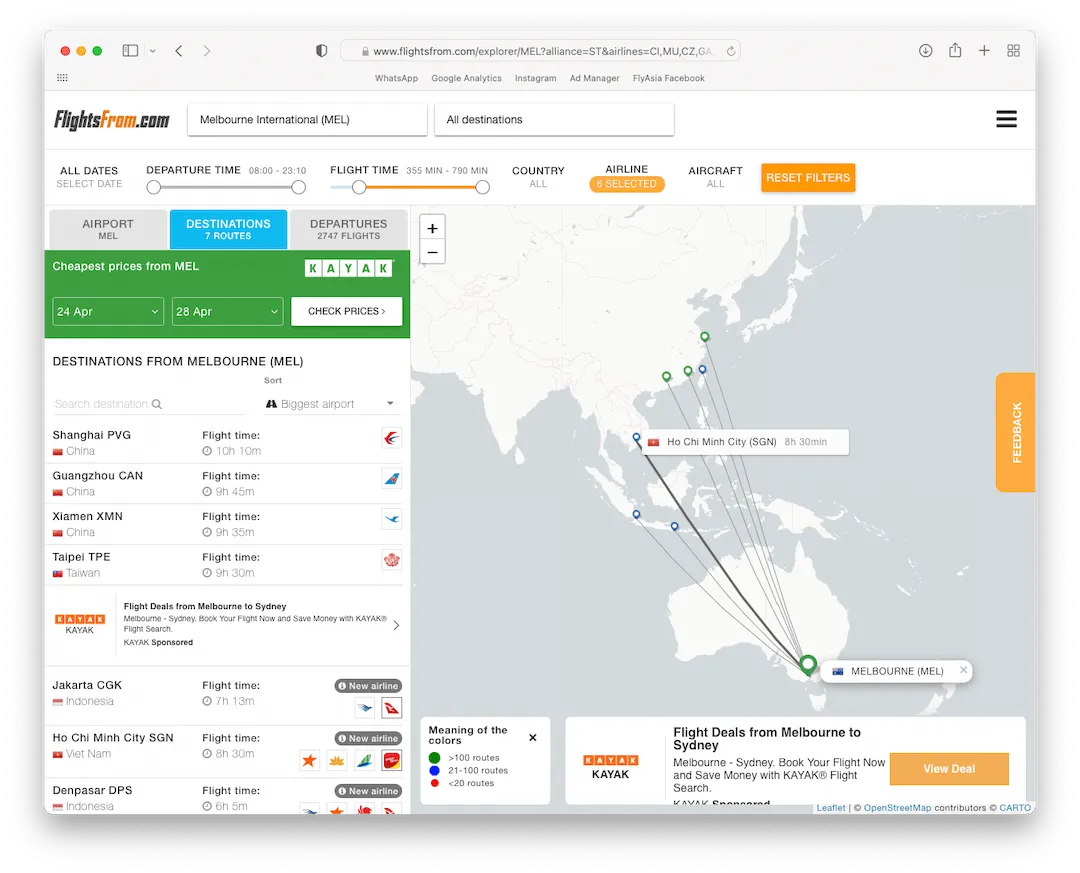Click the right handle of Flight Time slider
Image resolution: width=1080 pixels, height=873 pixels.
click(482, 187)
